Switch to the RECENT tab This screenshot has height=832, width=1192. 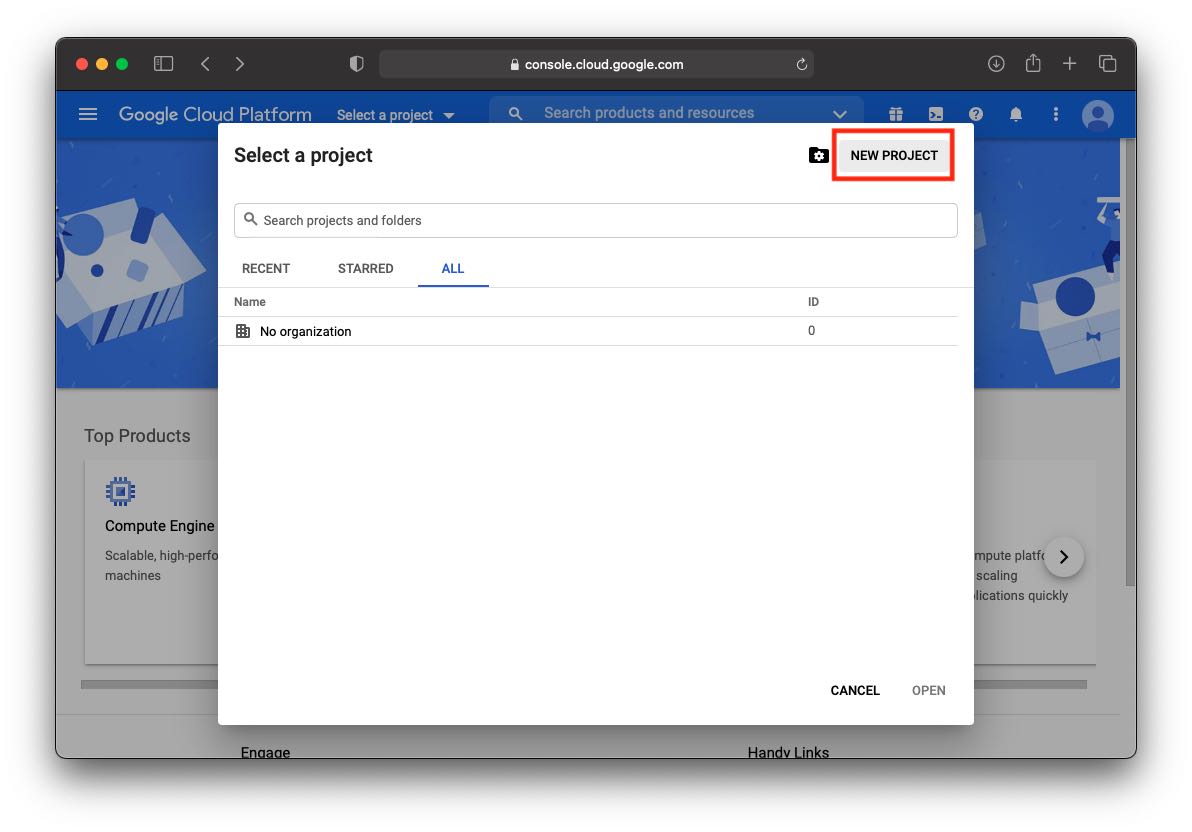coord(266,268)
